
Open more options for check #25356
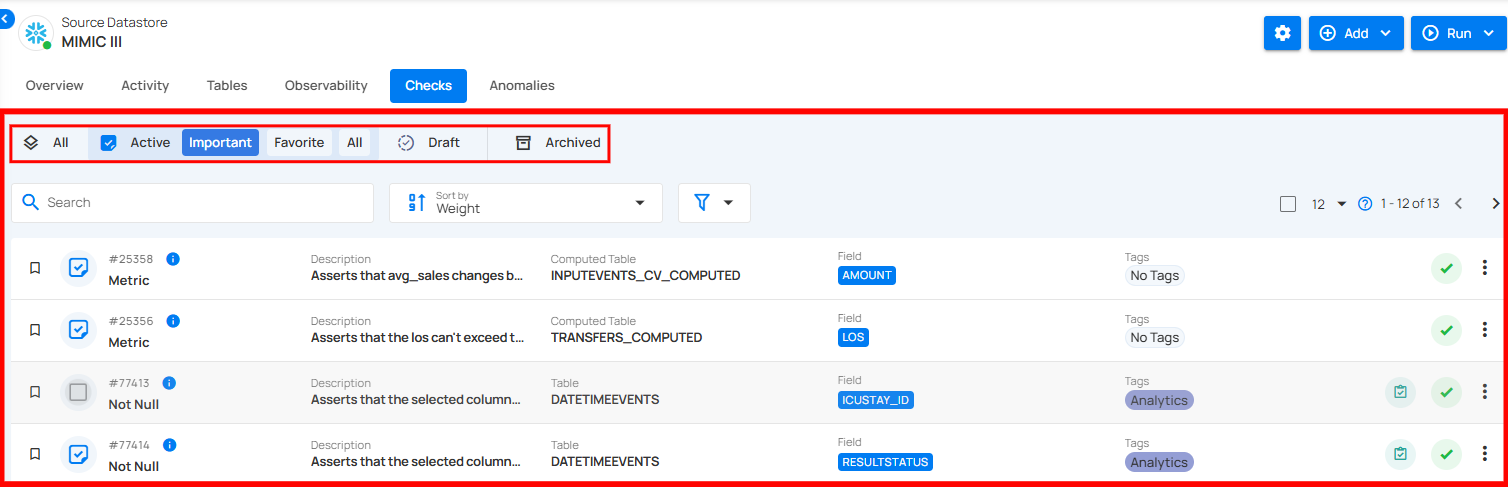coord(1485,330)
